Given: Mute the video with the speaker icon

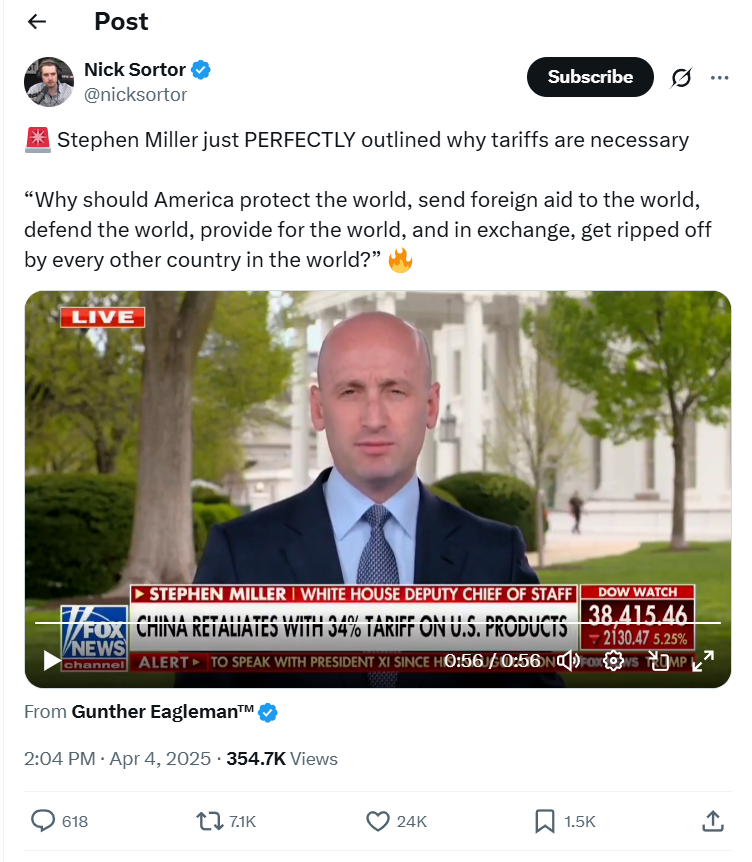Looking at the screenshot, I should tap(568, 660).
